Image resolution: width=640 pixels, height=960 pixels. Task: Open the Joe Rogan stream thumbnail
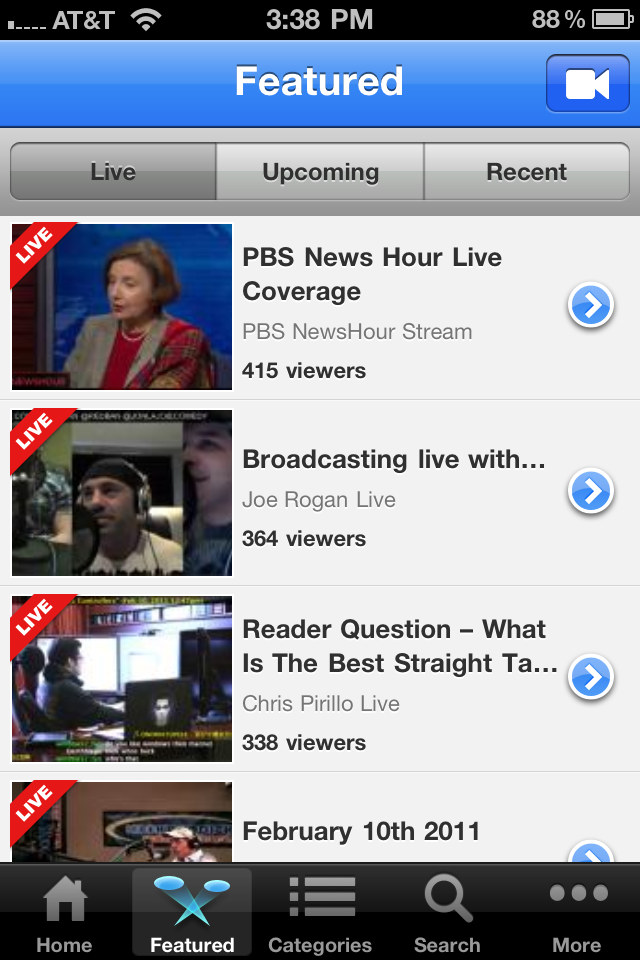(122, 493)
